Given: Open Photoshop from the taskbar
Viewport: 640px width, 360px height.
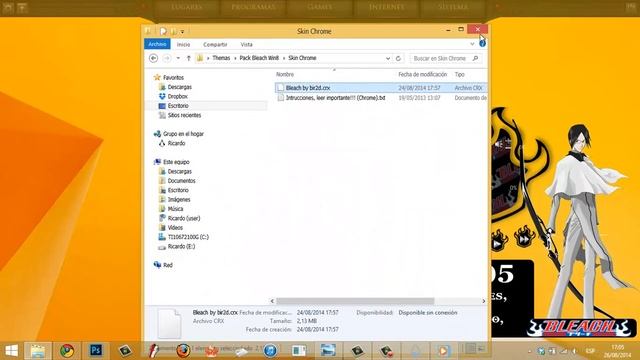Looking at the screenshot, I should [96, 350].
